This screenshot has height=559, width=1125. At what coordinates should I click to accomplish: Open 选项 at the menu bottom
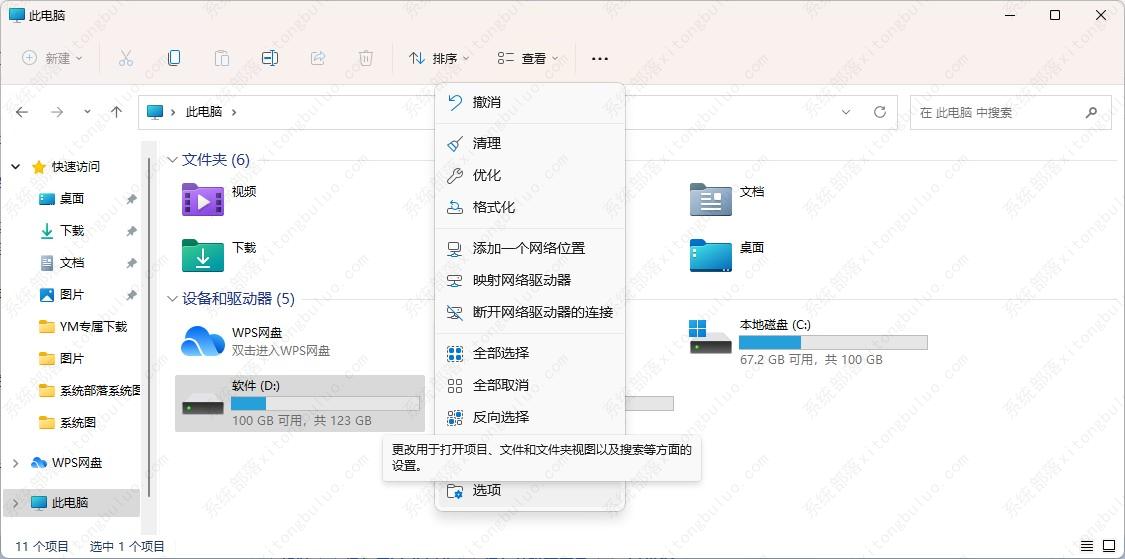coord(486,490)
